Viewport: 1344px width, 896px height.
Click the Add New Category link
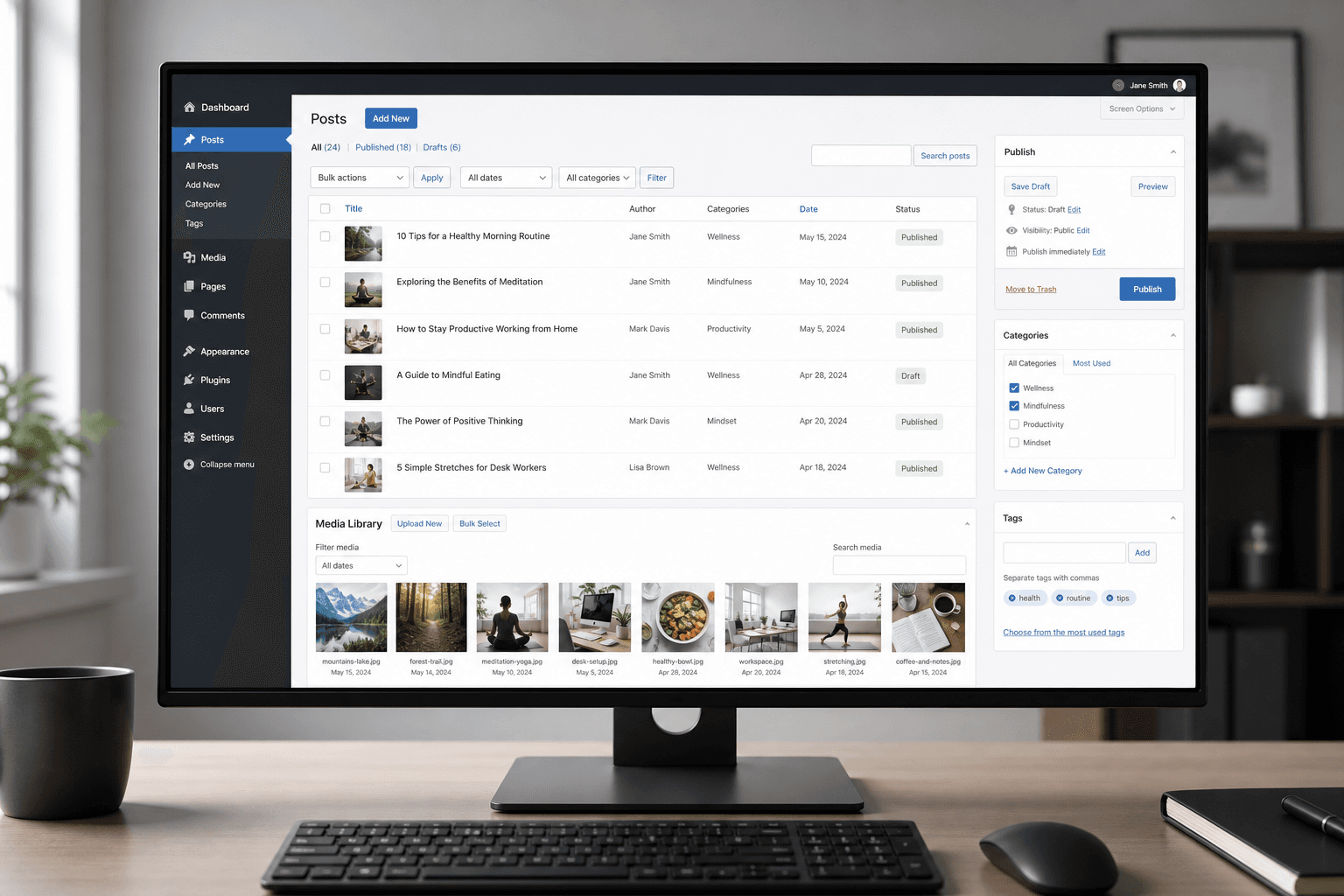[x=1043, y=471]
